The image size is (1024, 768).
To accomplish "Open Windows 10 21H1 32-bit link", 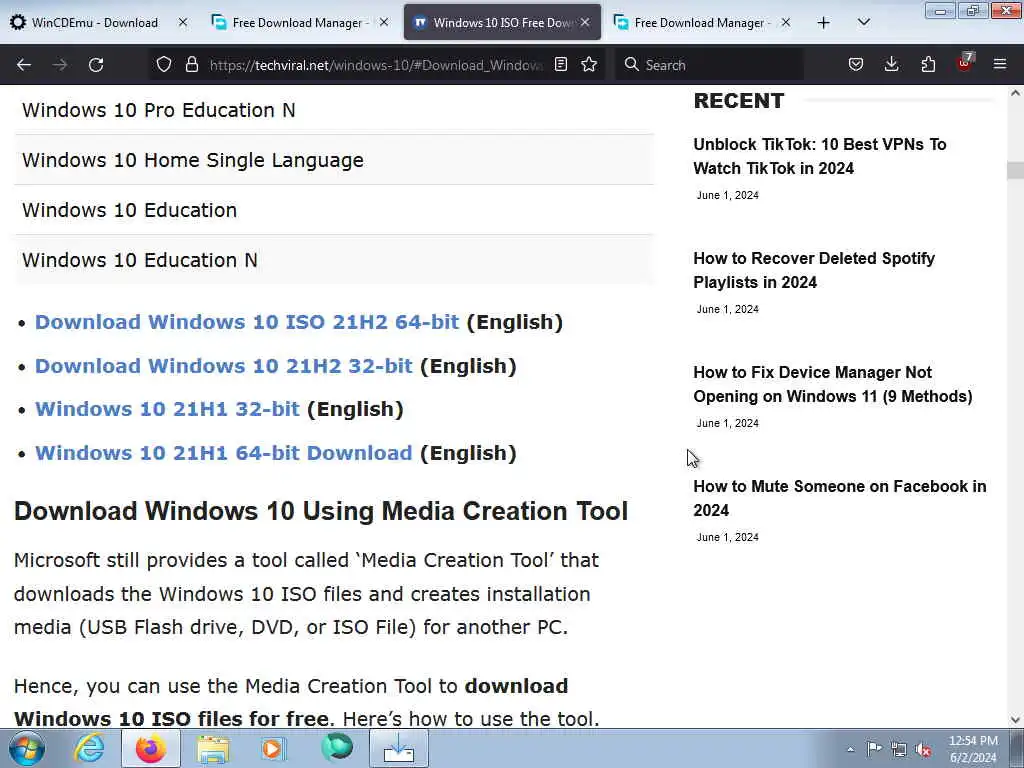I will coord(167,409).
